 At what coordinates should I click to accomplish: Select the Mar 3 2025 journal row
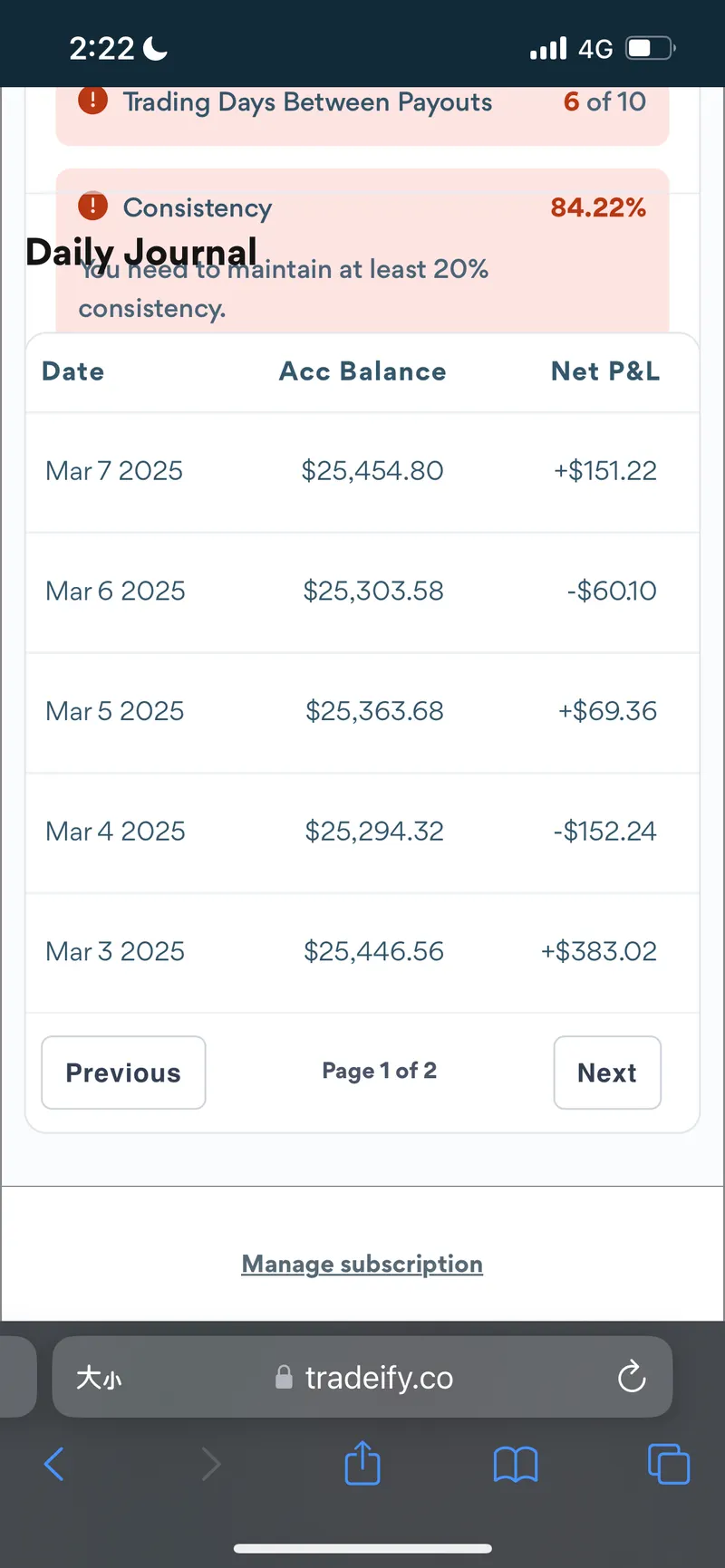pos(115,951)
